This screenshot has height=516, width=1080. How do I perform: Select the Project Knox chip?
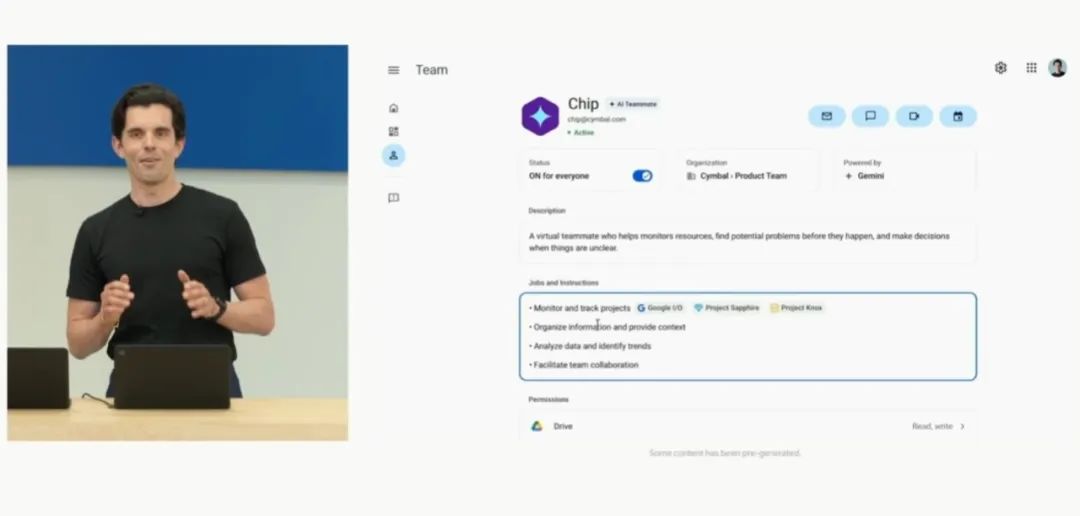[x=797, y=308]
